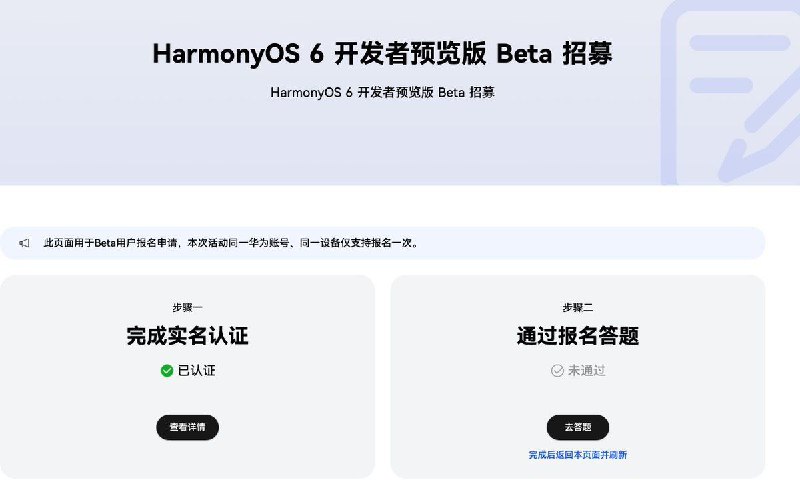Image resolution: width=800 pixels, height=490 pixels.
Task: Click the bold HarmonyOS 6 Beta 招募 title
Action: tap(382, 54)
